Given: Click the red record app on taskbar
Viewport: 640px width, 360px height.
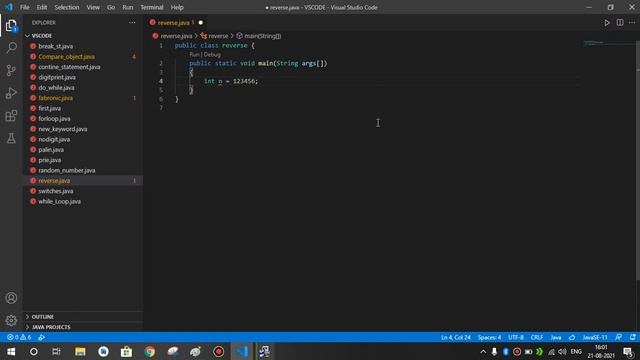Looking at the screenshot, I should coord(218,351).
